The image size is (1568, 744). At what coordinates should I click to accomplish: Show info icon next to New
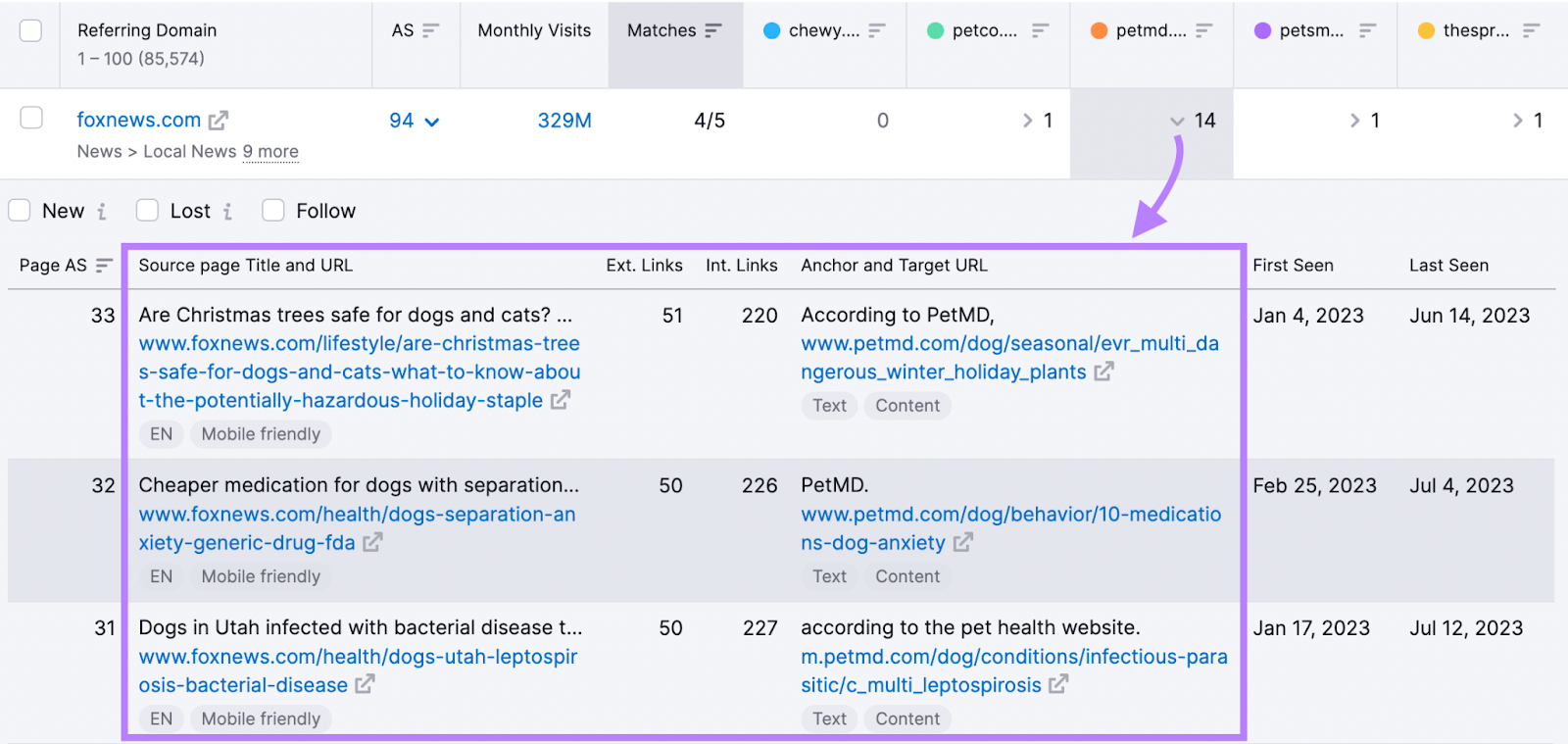(x=102, y=211)
